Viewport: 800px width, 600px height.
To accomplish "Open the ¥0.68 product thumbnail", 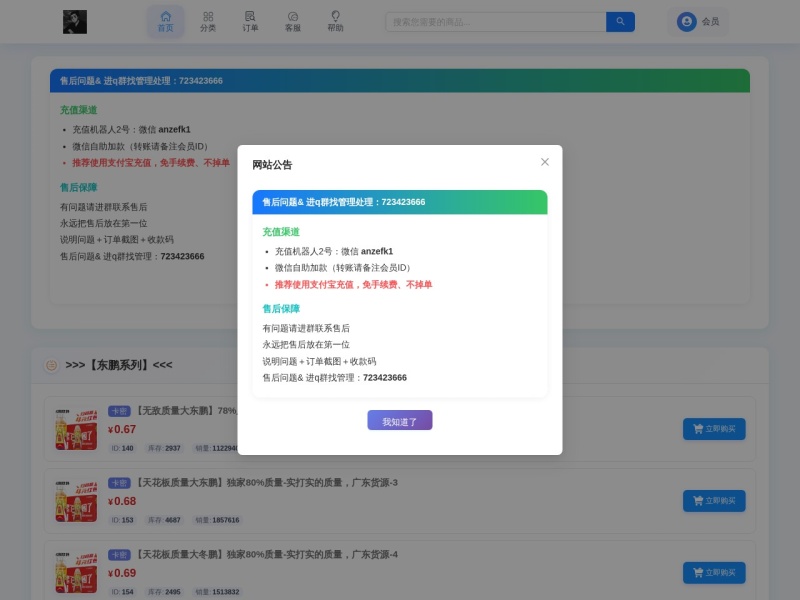I will pos(76,501).
